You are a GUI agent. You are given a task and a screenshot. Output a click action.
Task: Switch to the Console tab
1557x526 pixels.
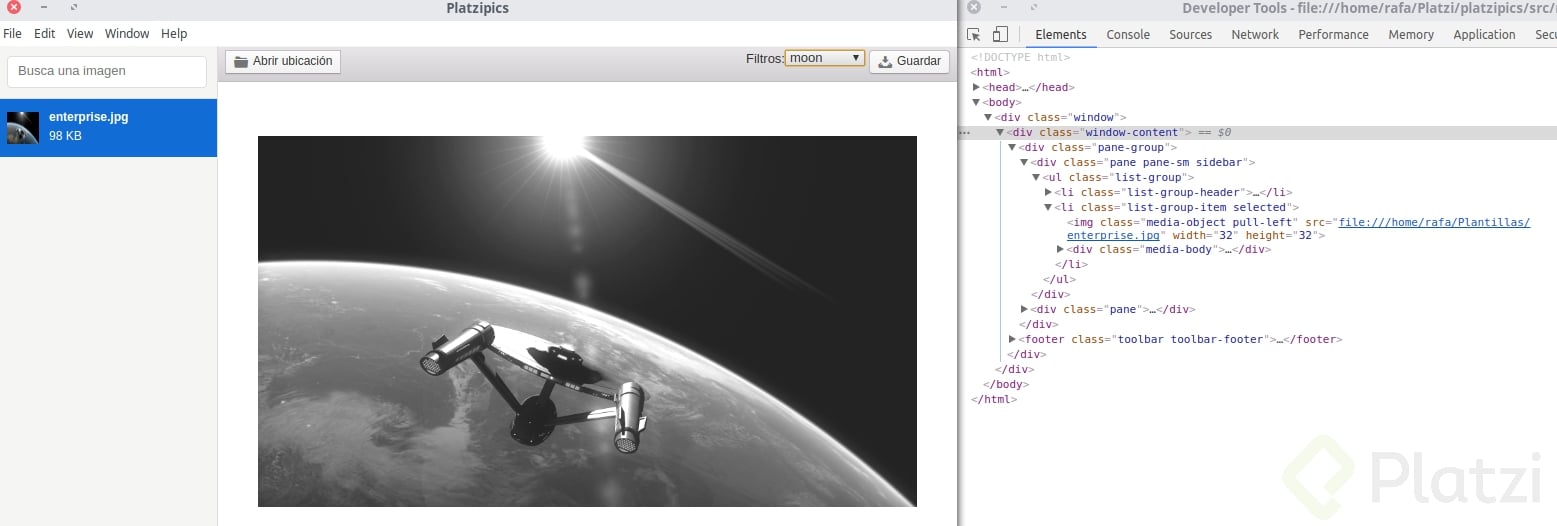coord(1128,34)
